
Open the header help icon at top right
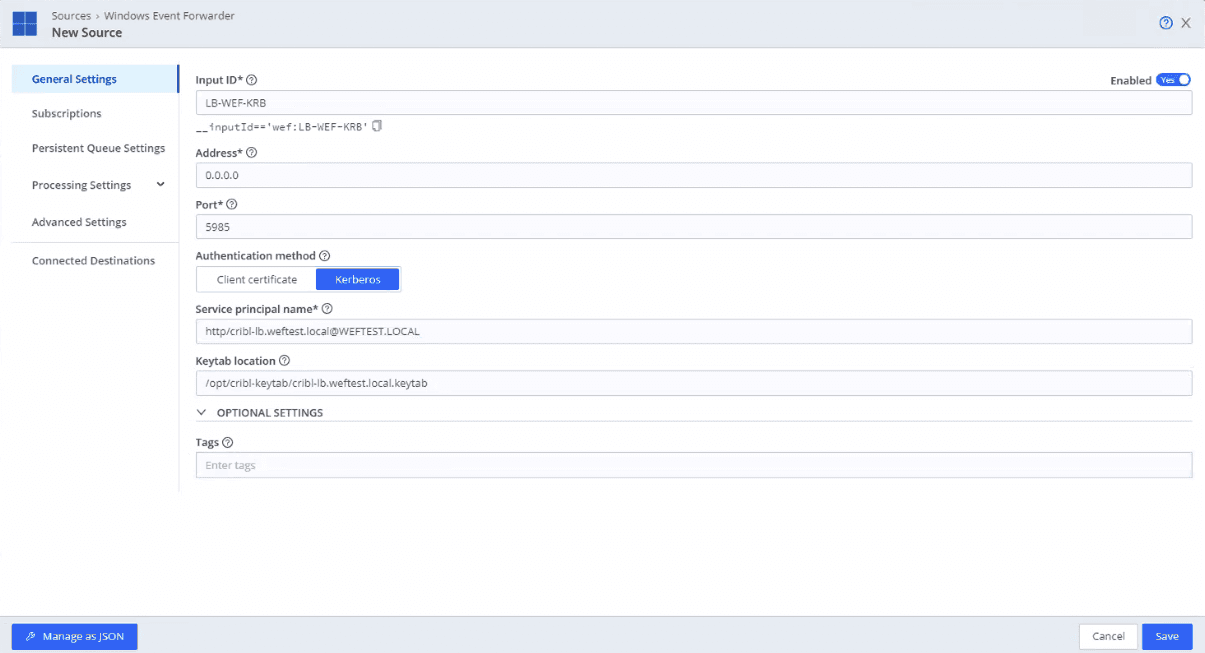point(1165,23)
